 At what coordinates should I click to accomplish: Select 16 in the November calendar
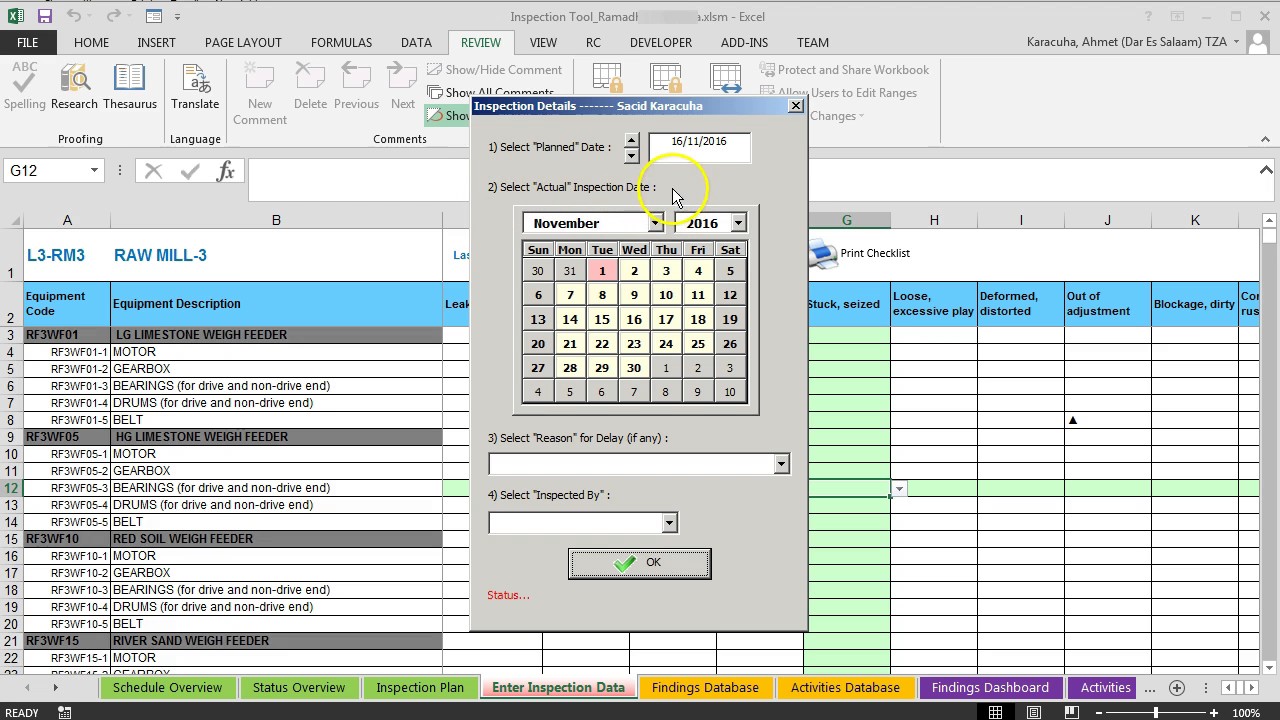(x=634, y=320)
